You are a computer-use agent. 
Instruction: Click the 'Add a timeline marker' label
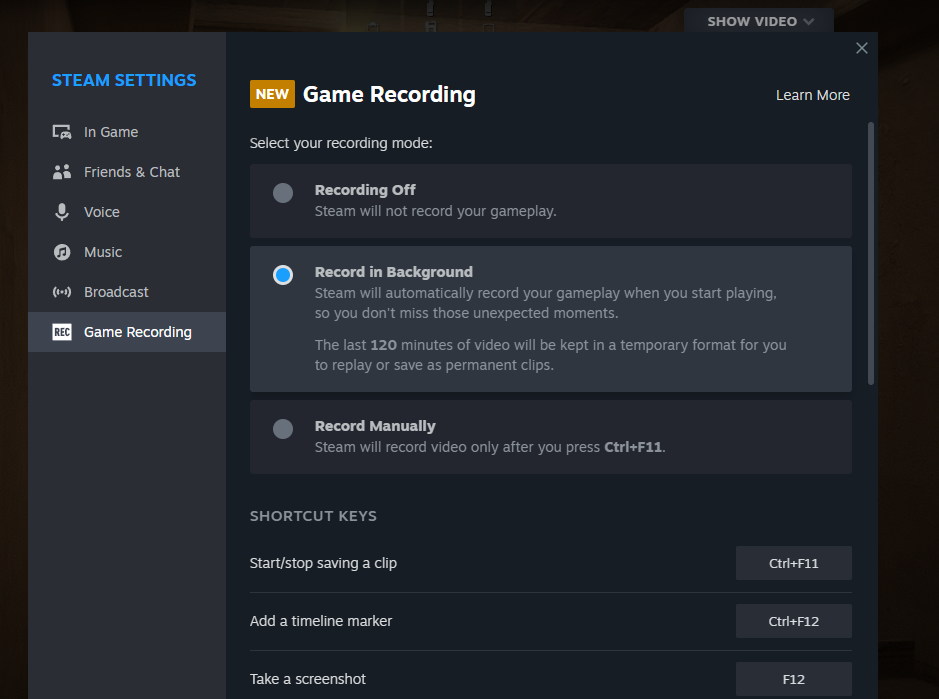321,621
